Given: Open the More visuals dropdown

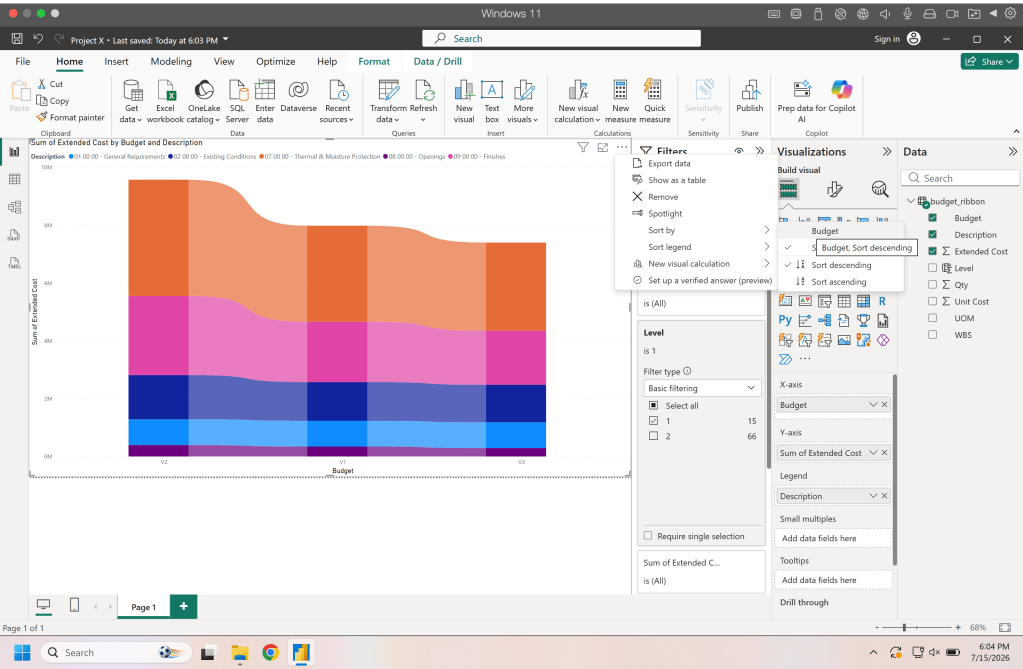Looking at the screenshot, I should tap(523, 101).
